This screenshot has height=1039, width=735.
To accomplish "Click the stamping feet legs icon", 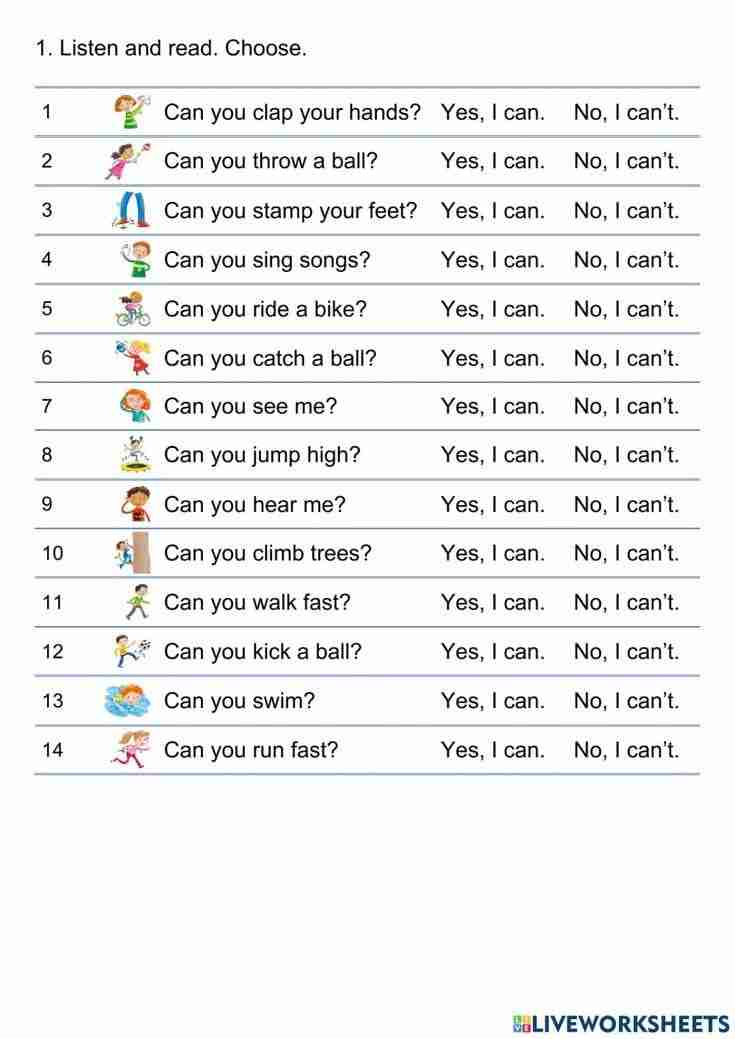I will [132, 210].
